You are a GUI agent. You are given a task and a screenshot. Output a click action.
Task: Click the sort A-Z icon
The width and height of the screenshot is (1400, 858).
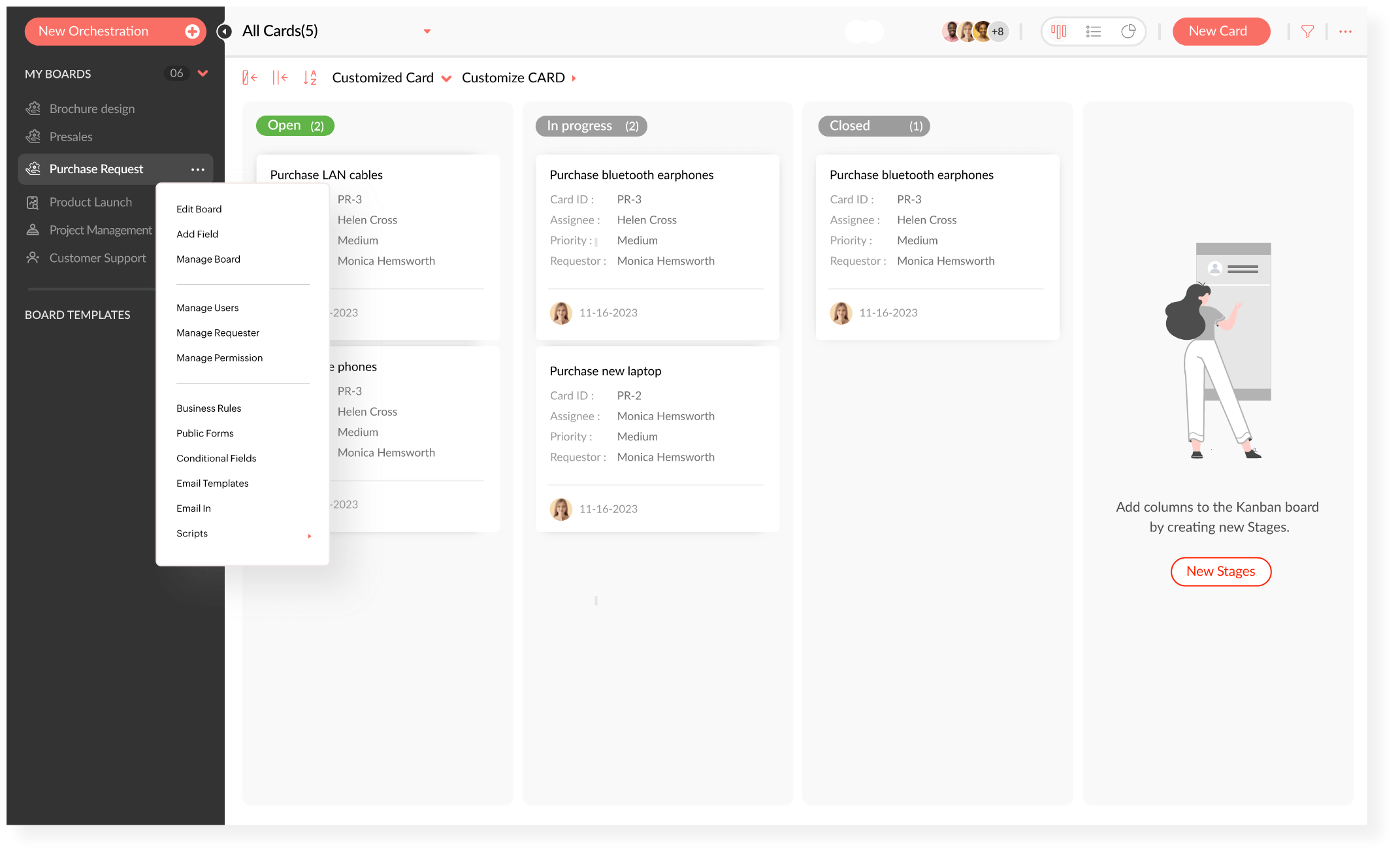point(310,78)
